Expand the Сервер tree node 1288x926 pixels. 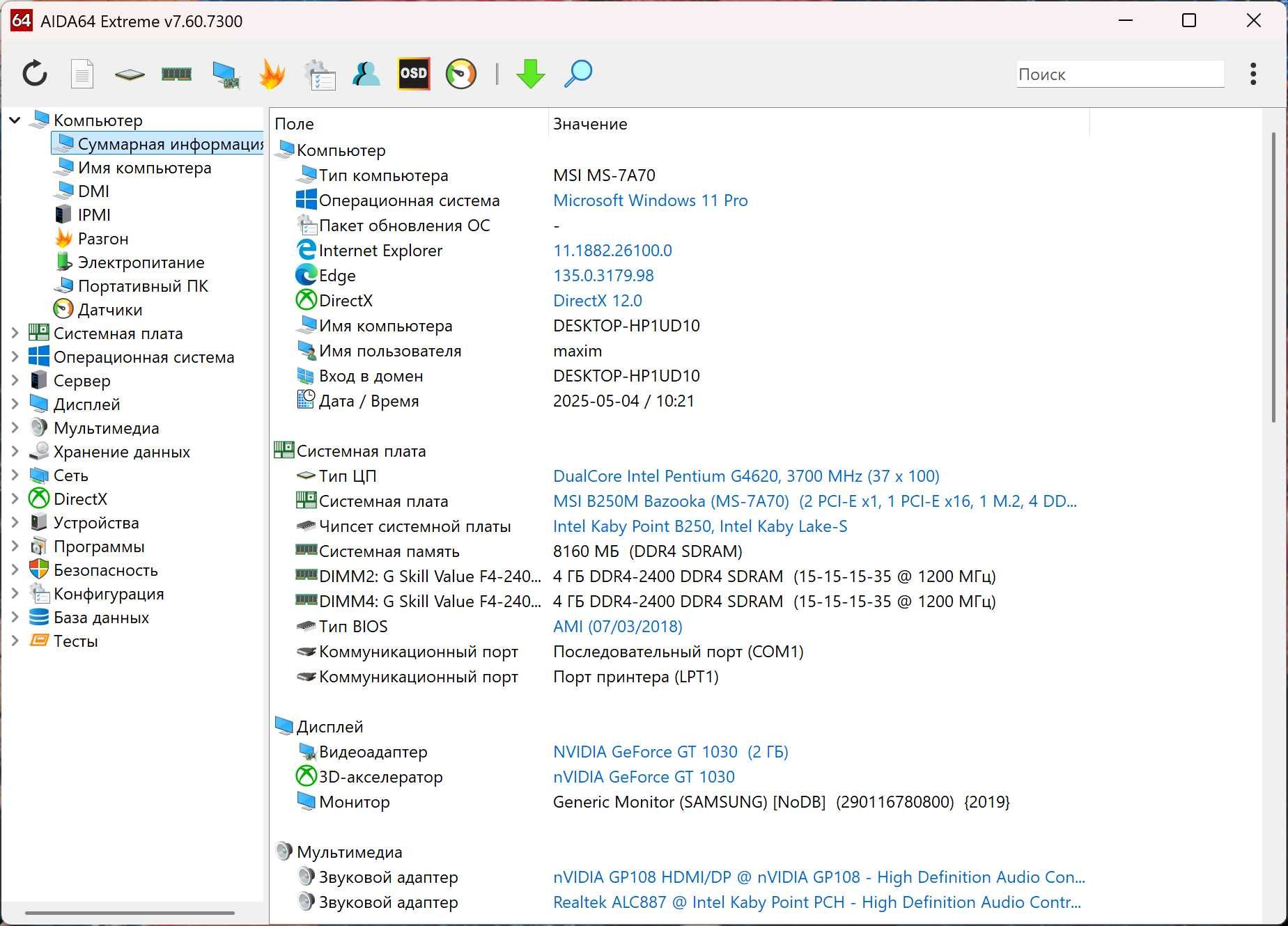tap(15, 381)
